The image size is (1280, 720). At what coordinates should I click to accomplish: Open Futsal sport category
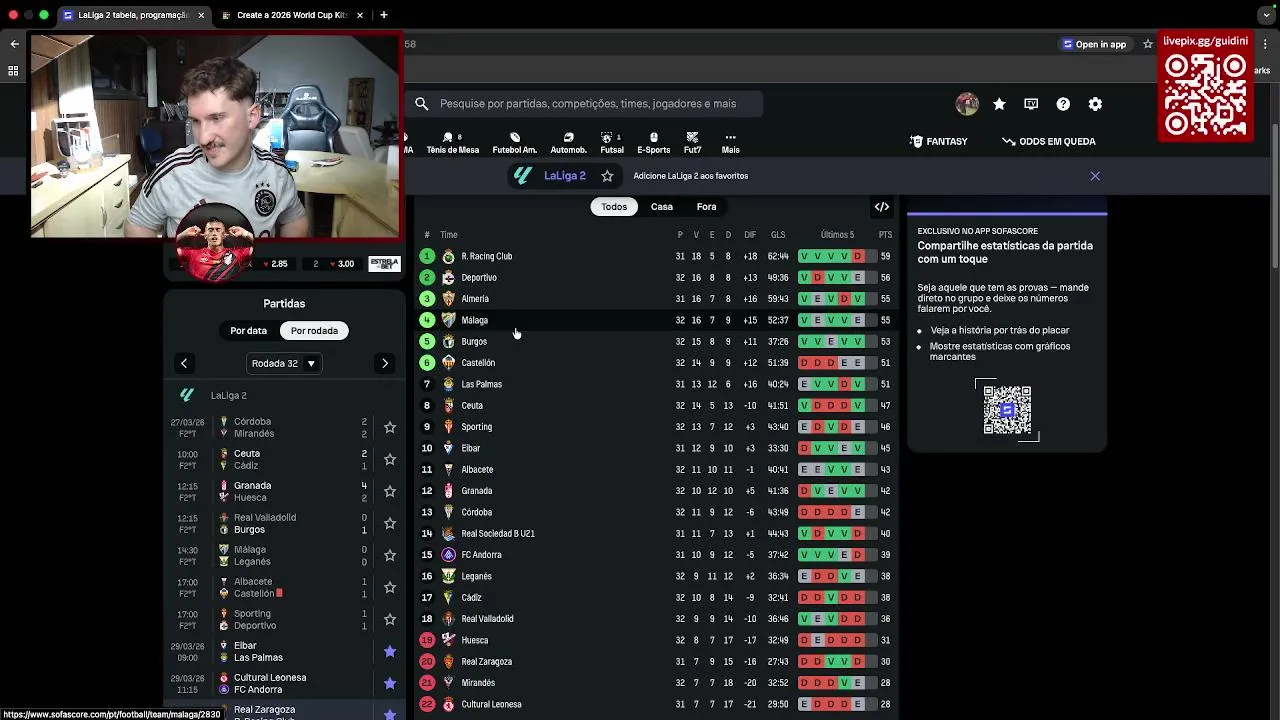[611, 143]
